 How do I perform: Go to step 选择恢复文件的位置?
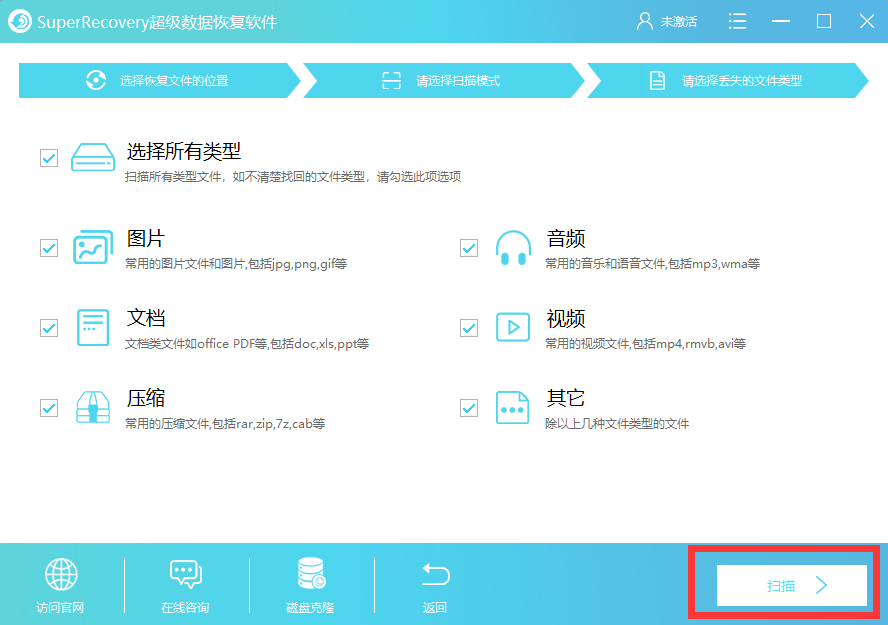pos(160,80)
